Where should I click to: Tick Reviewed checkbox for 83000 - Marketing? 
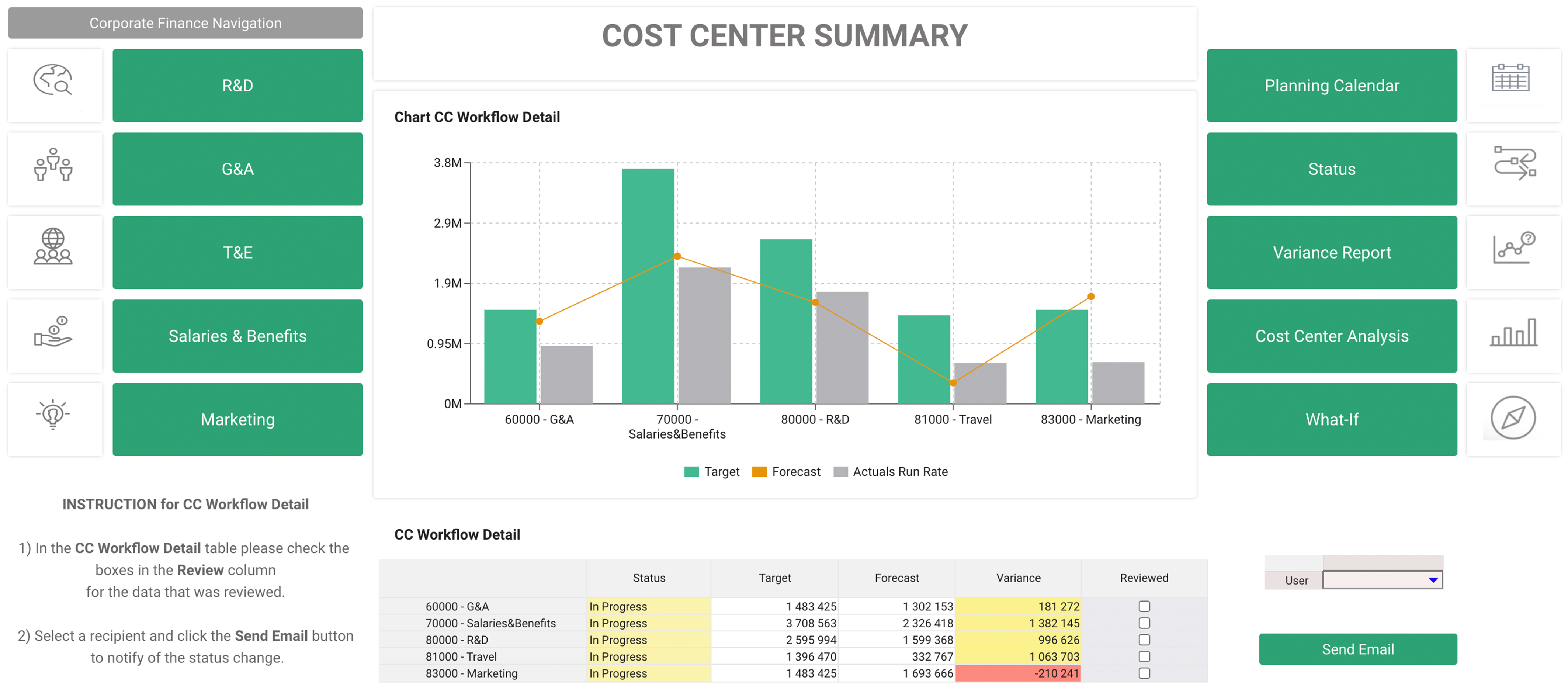[1144, 673]
